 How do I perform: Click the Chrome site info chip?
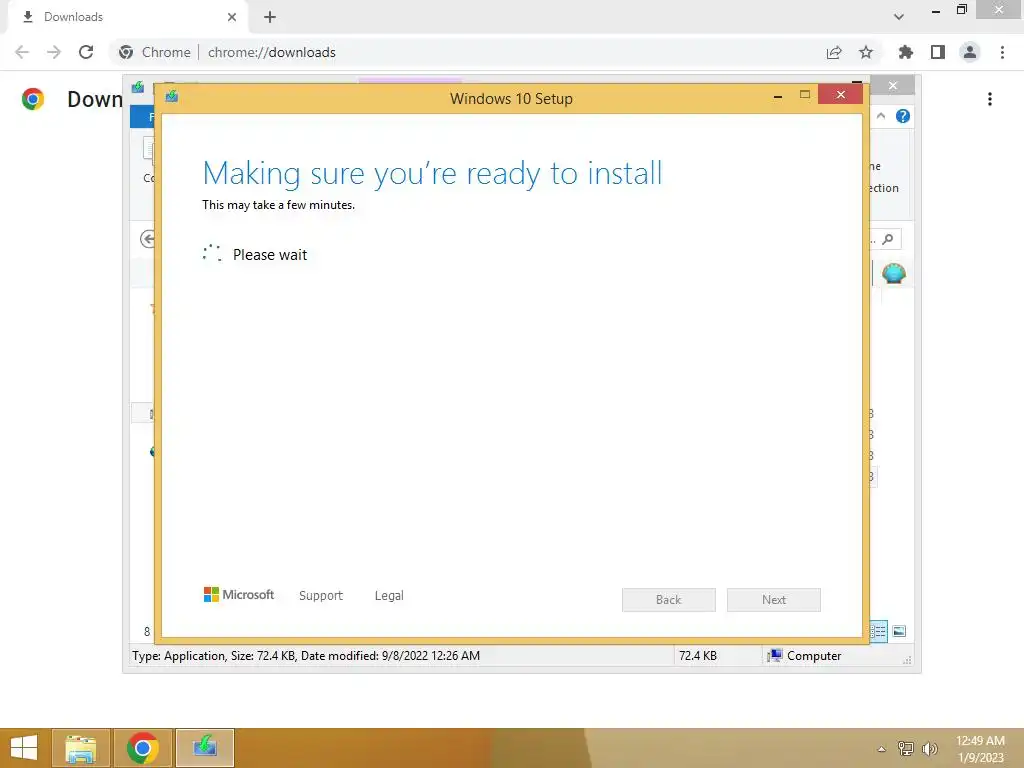point(155,52)
